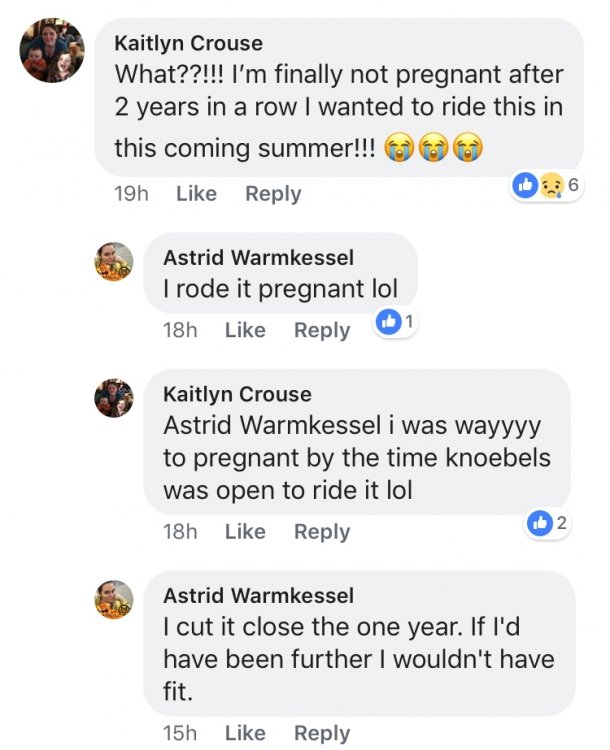
Task: Reply to "I rode it pregnant lol" comment
Action: click(322, 330)
